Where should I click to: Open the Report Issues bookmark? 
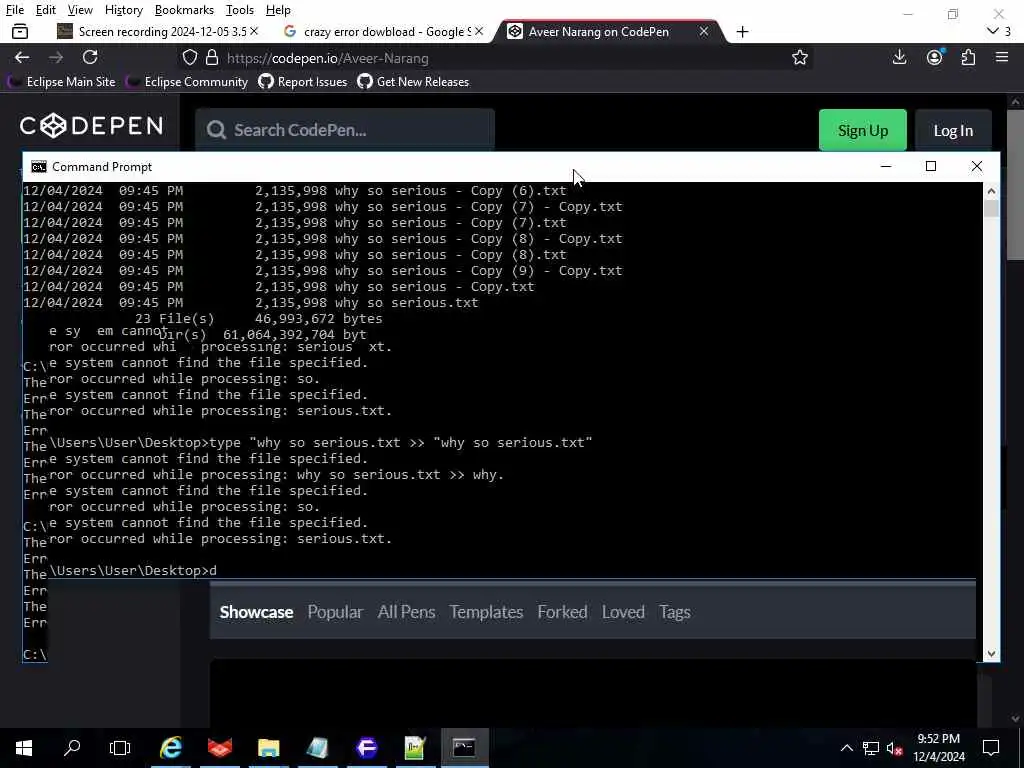(303, 82)
